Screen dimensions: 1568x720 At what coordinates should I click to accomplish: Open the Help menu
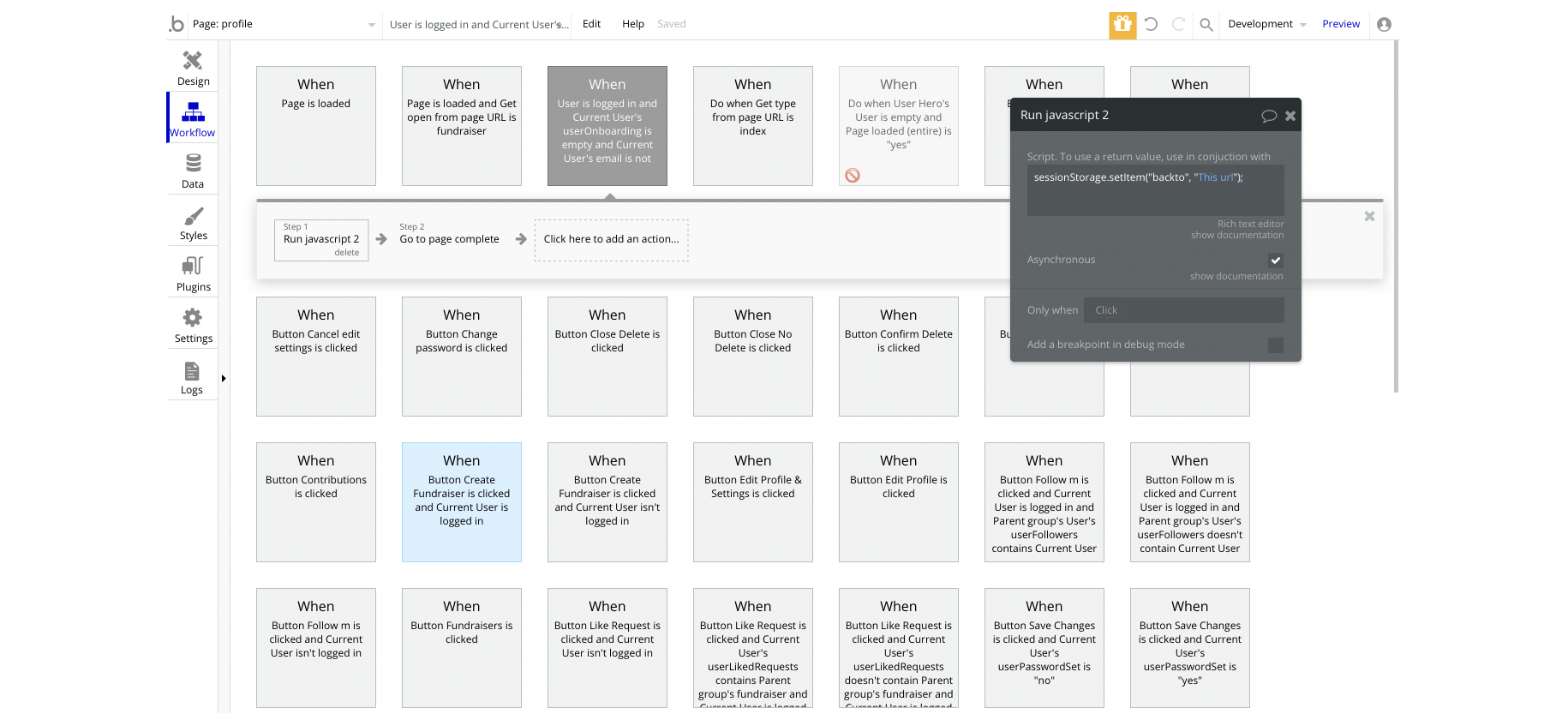coord(632,24)
